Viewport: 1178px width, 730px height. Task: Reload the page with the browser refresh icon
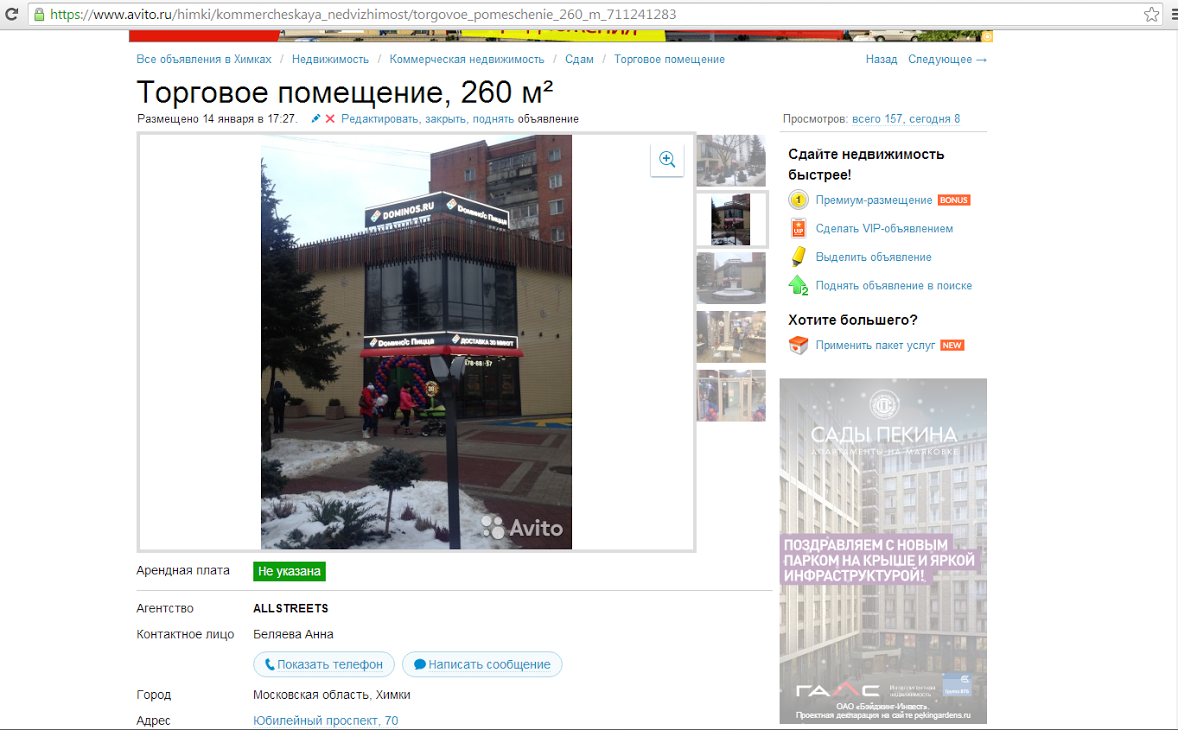(x=11, y=14)
